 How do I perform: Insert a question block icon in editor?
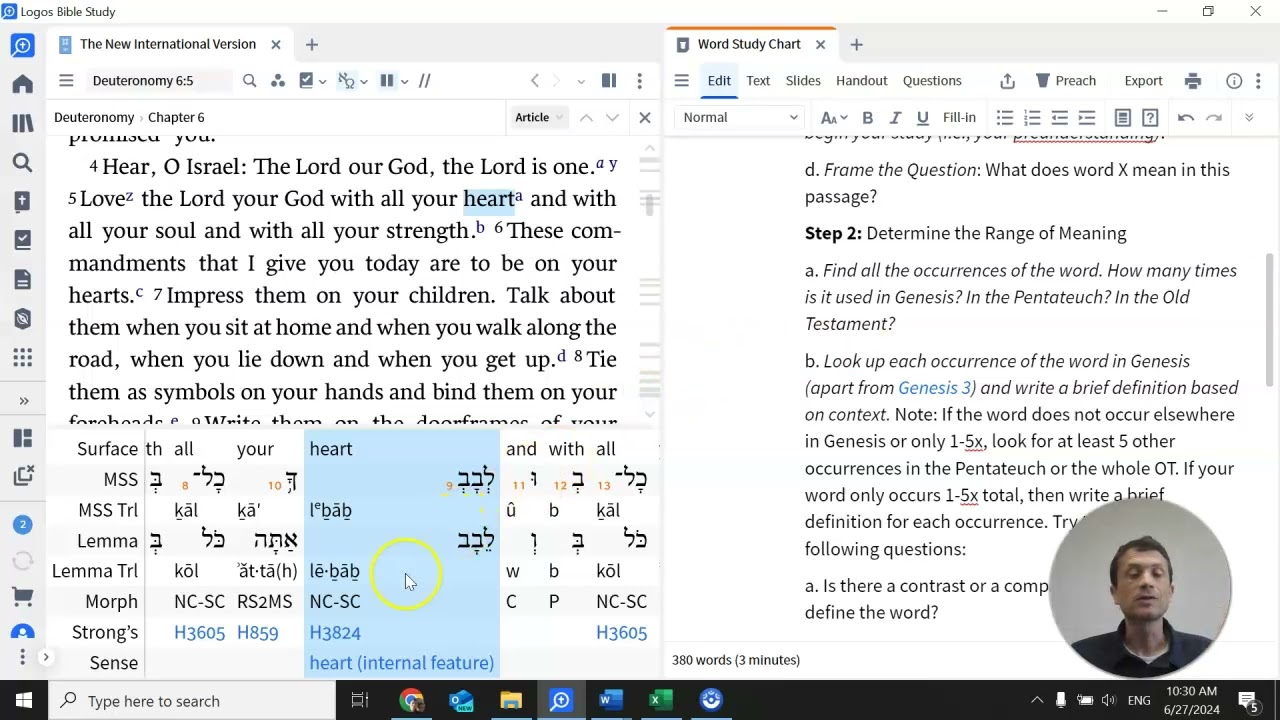pyautogui.click(x=1150, y=117)
